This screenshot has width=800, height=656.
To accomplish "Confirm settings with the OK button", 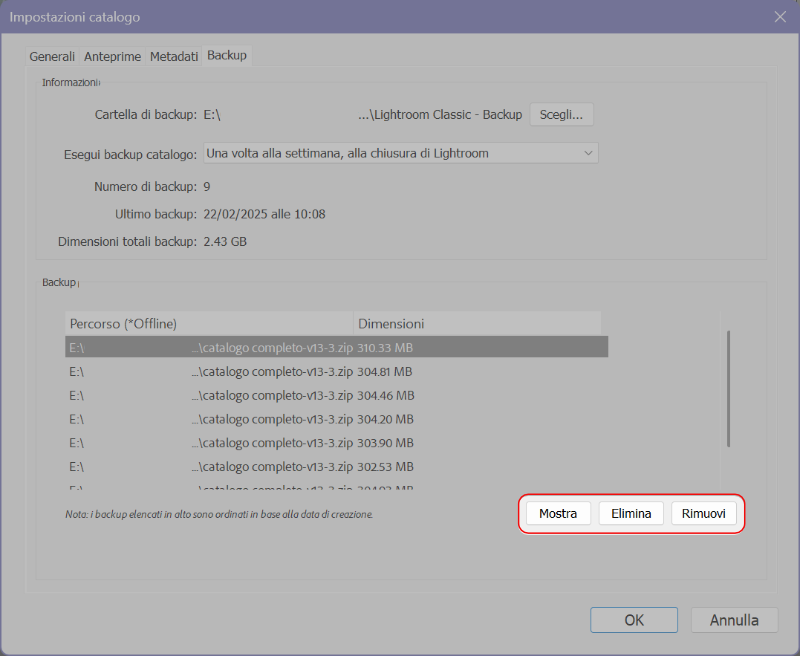I will point(634,619).
